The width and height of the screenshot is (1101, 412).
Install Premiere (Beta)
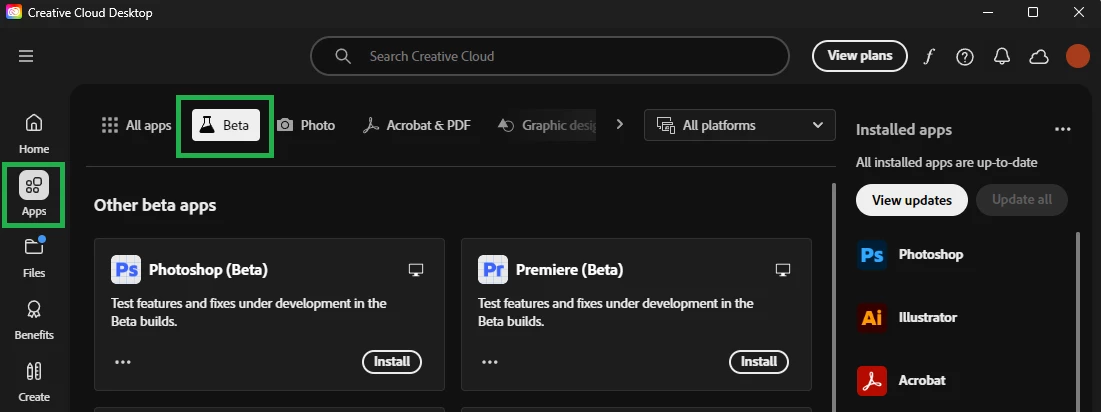(759, 362)
